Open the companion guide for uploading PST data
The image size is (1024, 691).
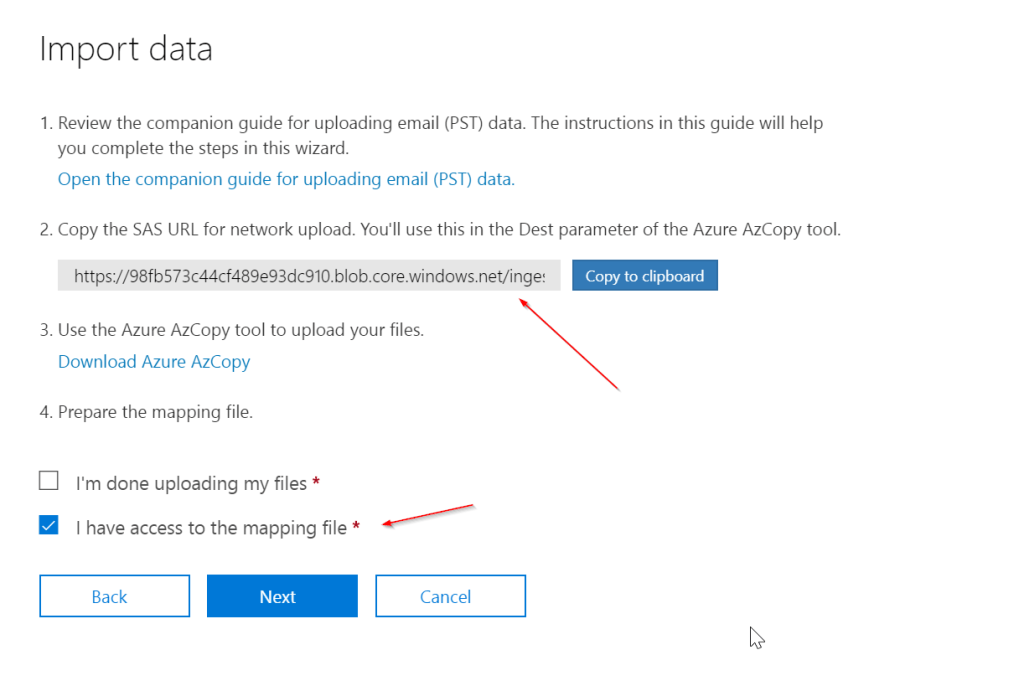[x=286, y=180]
